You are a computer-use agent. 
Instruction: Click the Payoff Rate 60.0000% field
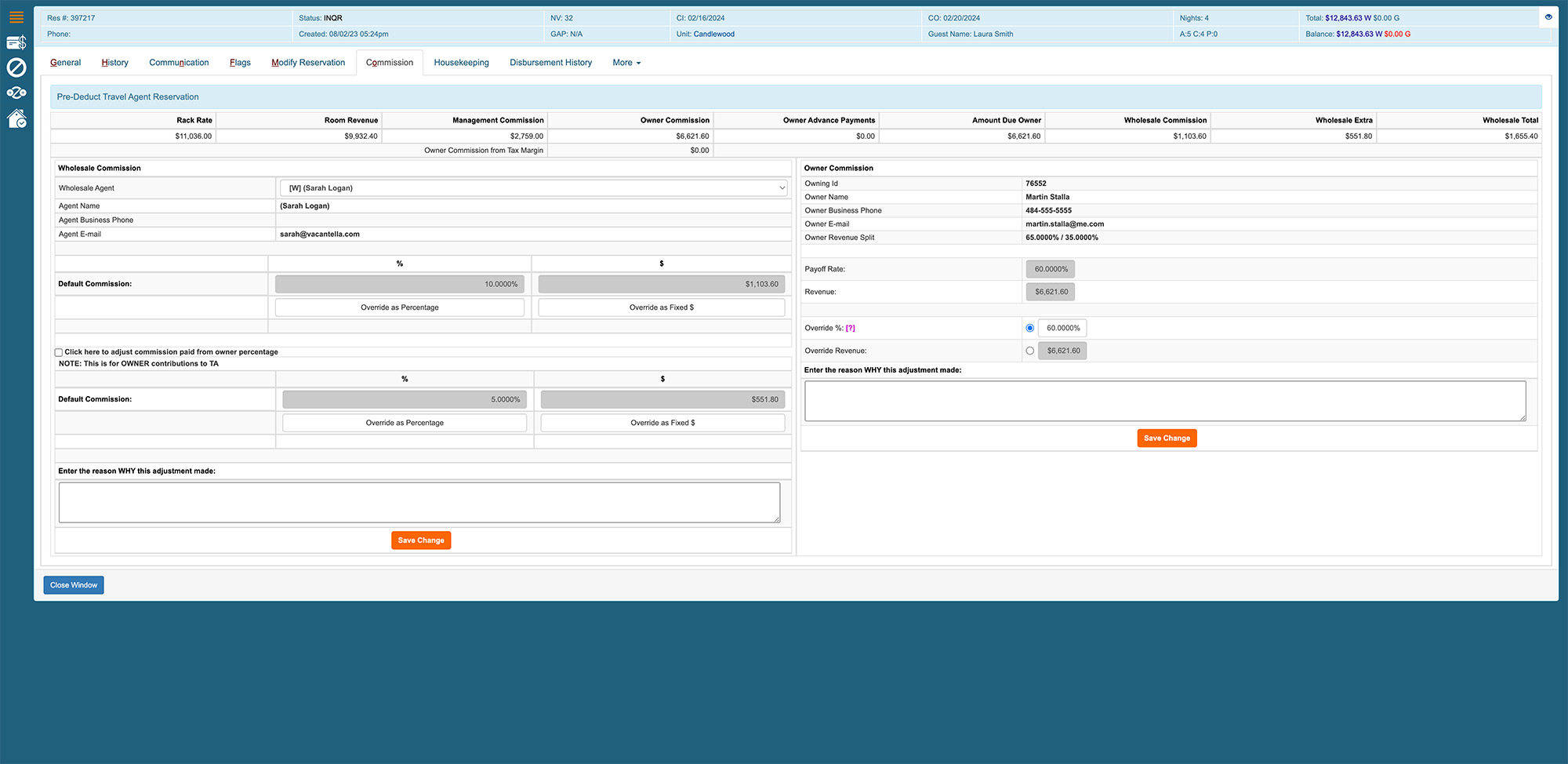click(x=1051, y=269)
